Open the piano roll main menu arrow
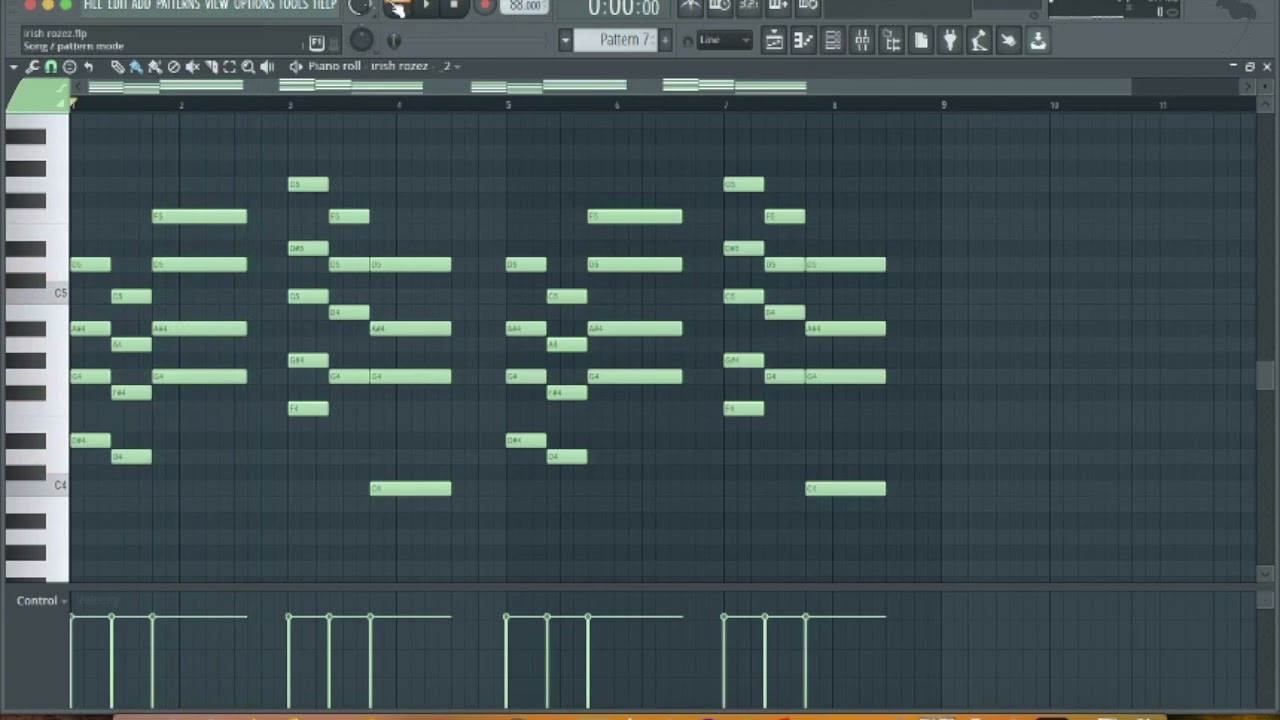 click(14, 67)
